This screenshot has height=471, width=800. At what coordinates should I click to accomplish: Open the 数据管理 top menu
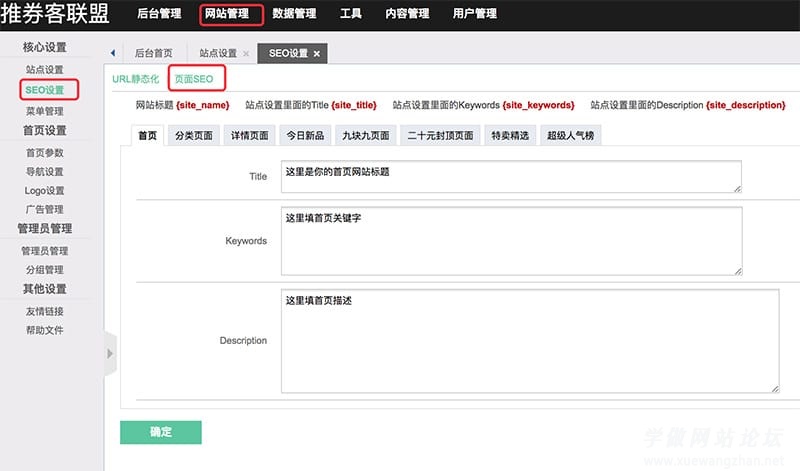tap(294, 14)
